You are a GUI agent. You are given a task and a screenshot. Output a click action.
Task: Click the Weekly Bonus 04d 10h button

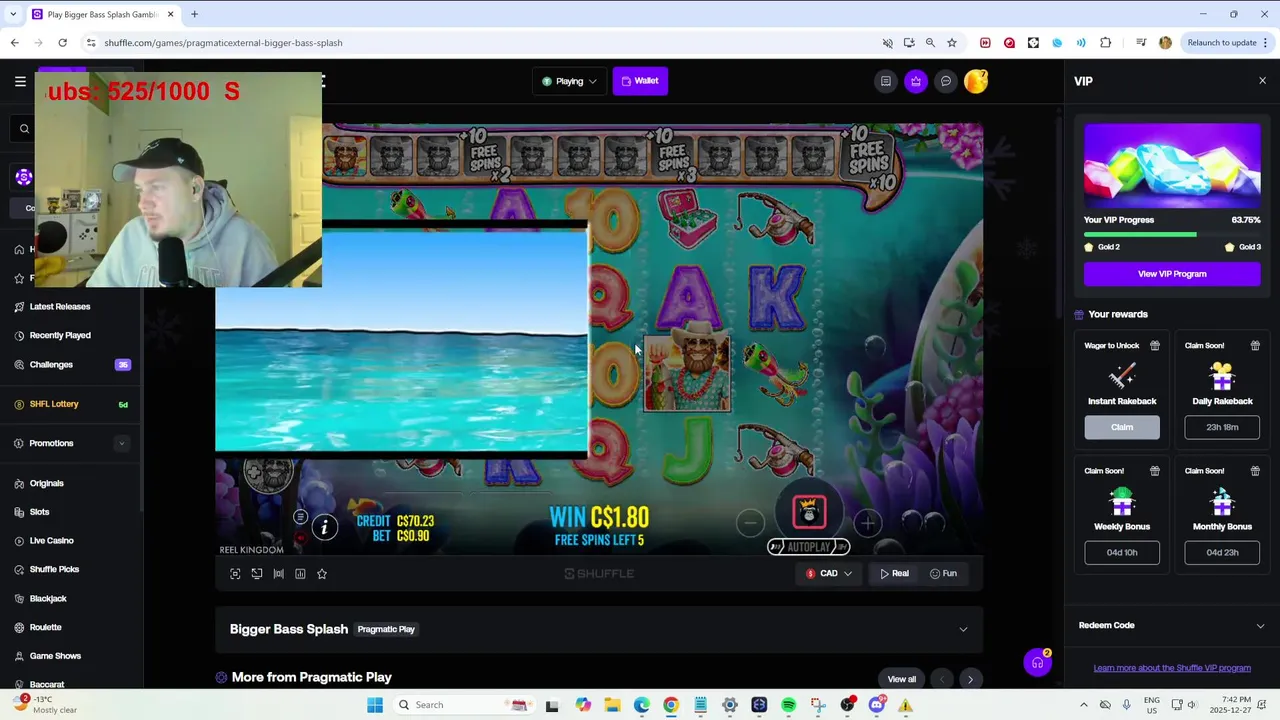pos(1122,552)
